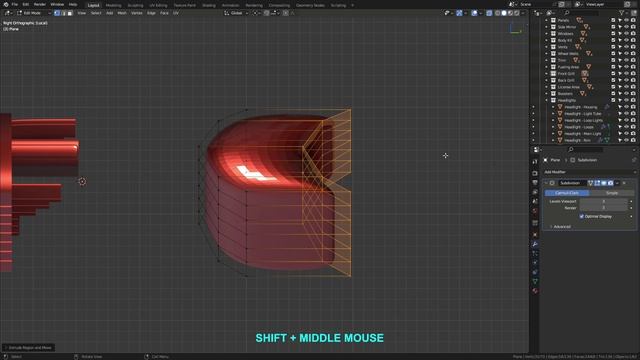Toggle the Optimal Display checkbox

click(582, 216)
